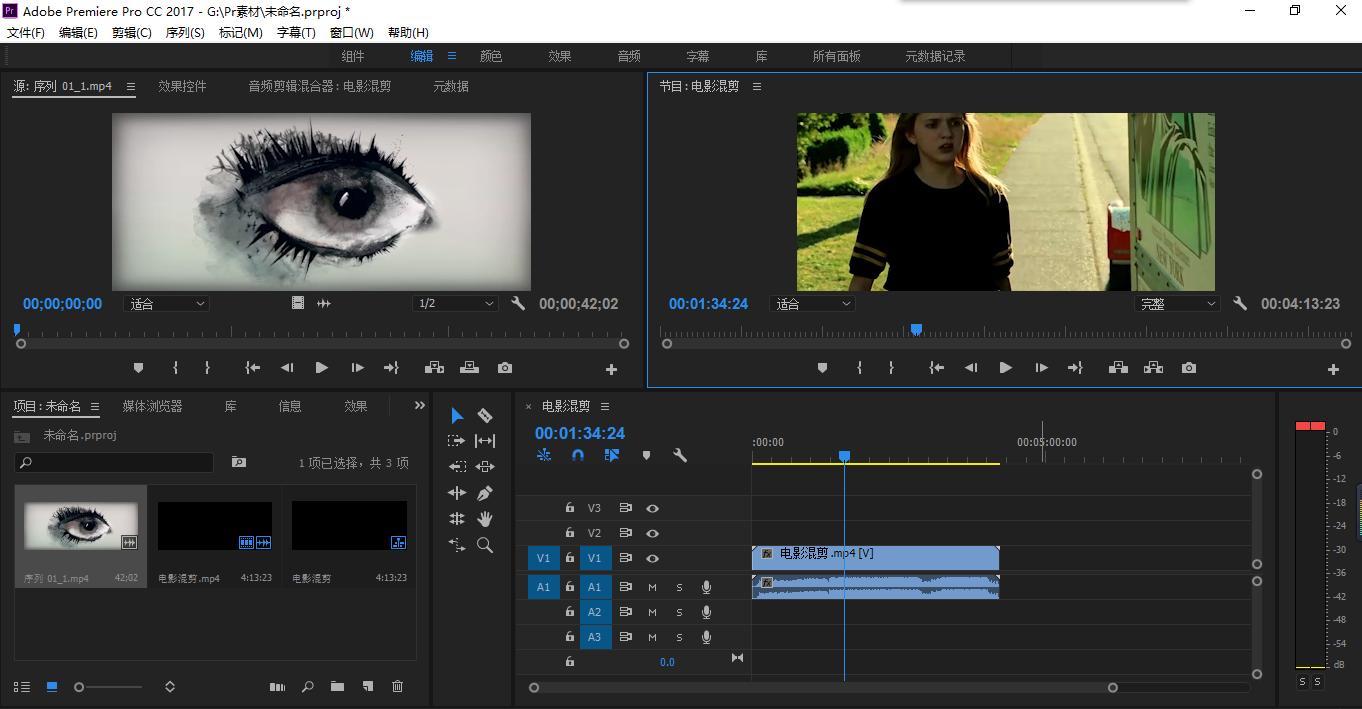
Task: Expand project panel tabs overflow chevron
Action: click(419, 406)
